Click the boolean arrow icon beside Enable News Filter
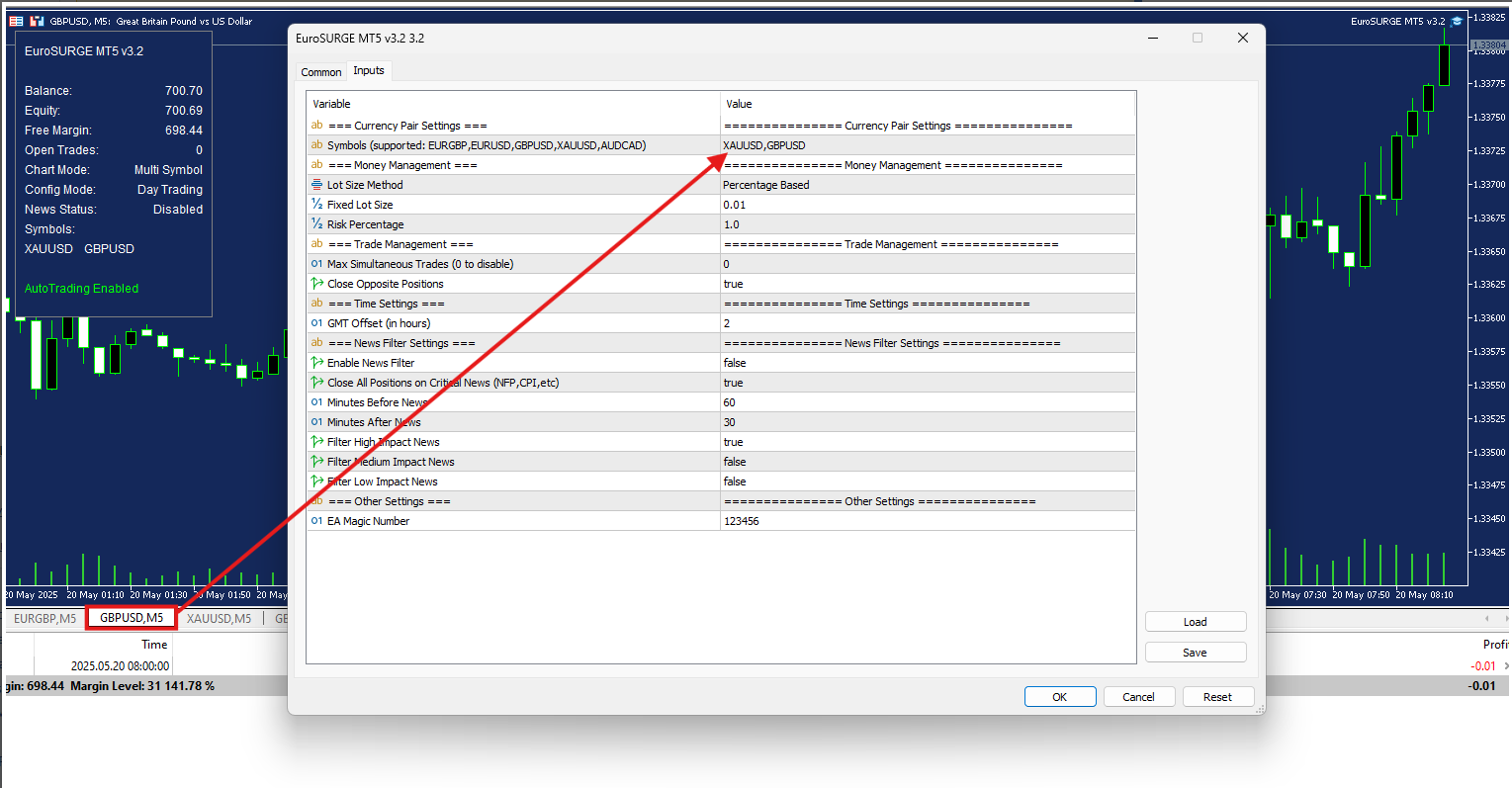 click(316, 363)
